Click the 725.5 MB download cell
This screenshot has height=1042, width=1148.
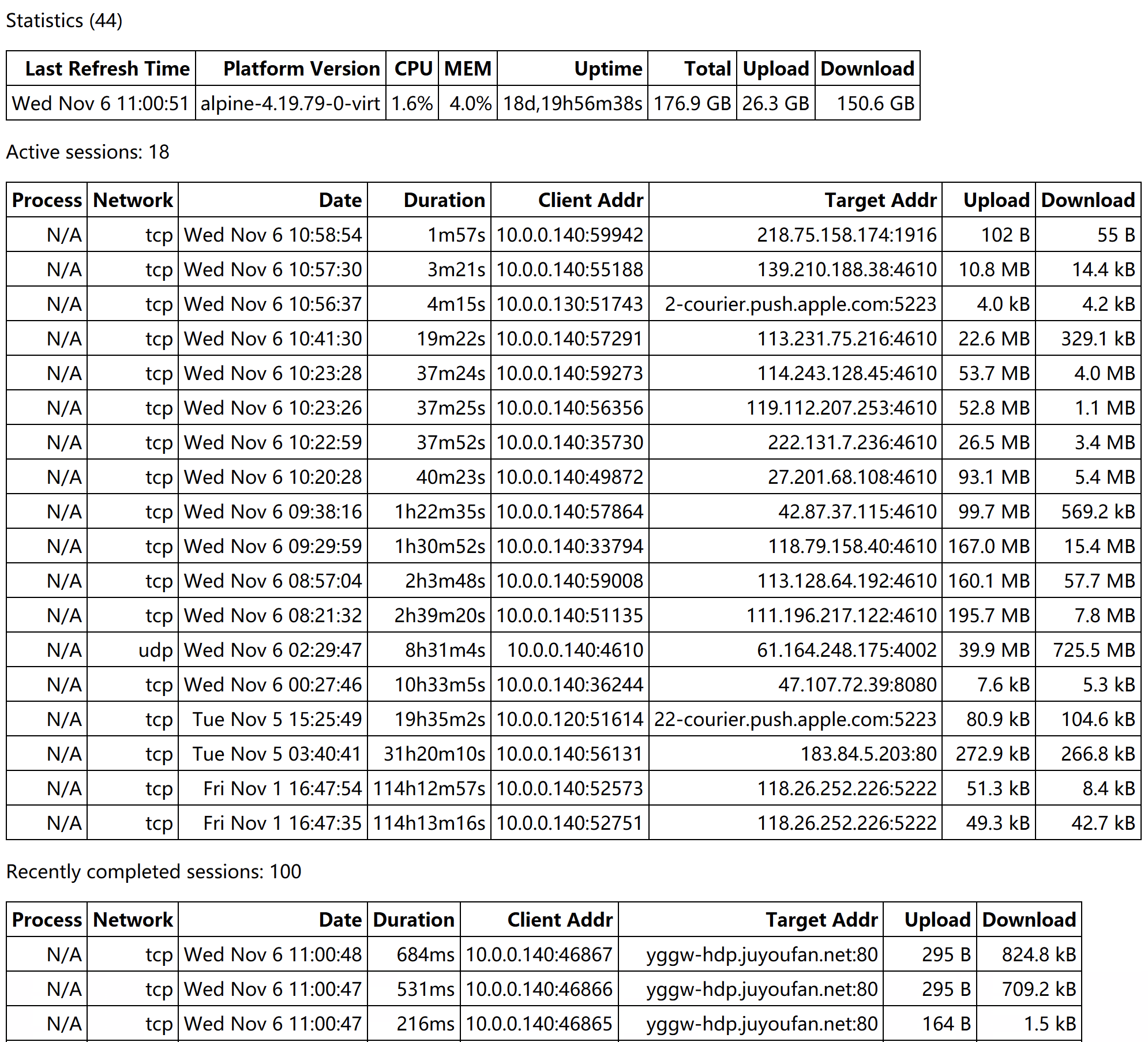click(1093, 650)
